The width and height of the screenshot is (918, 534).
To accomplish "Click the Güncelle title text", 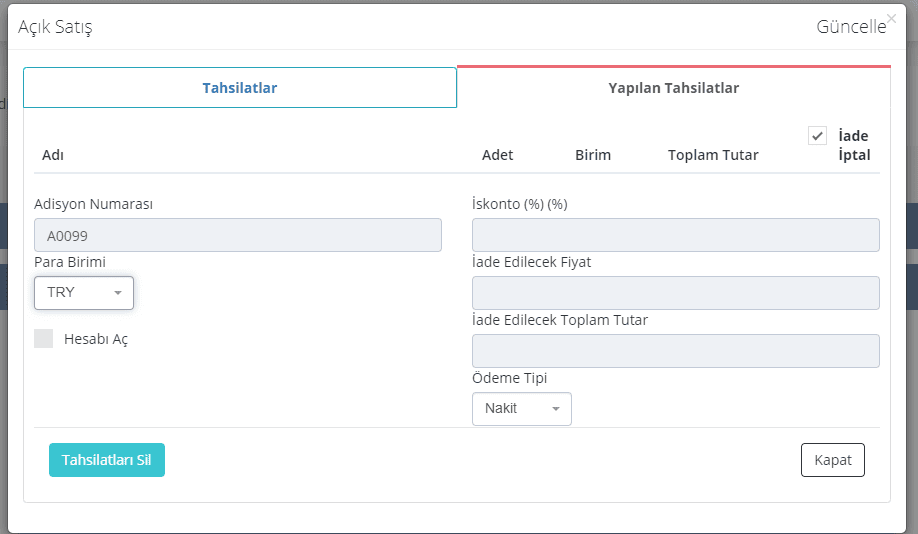I will coord(851,27).
